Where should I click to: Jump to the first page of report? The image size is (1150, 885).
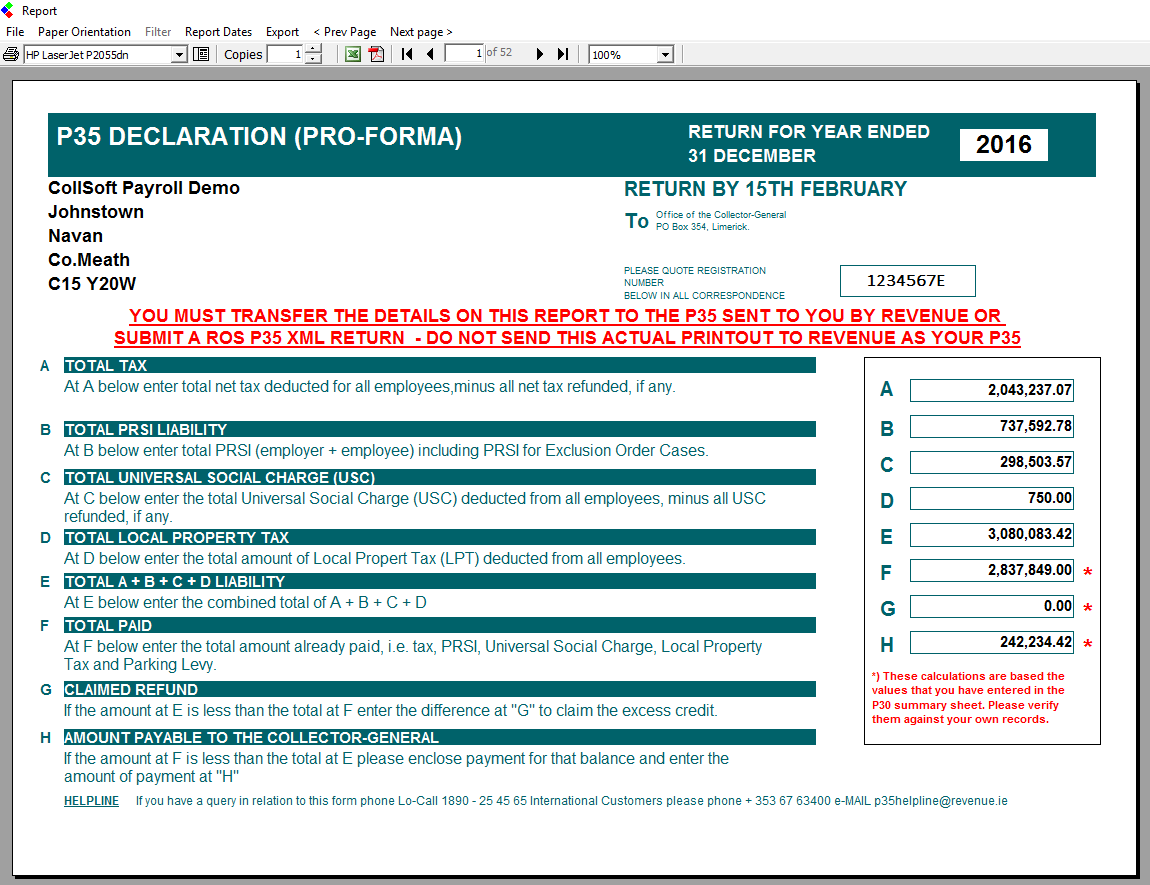(x=407, y=54)
